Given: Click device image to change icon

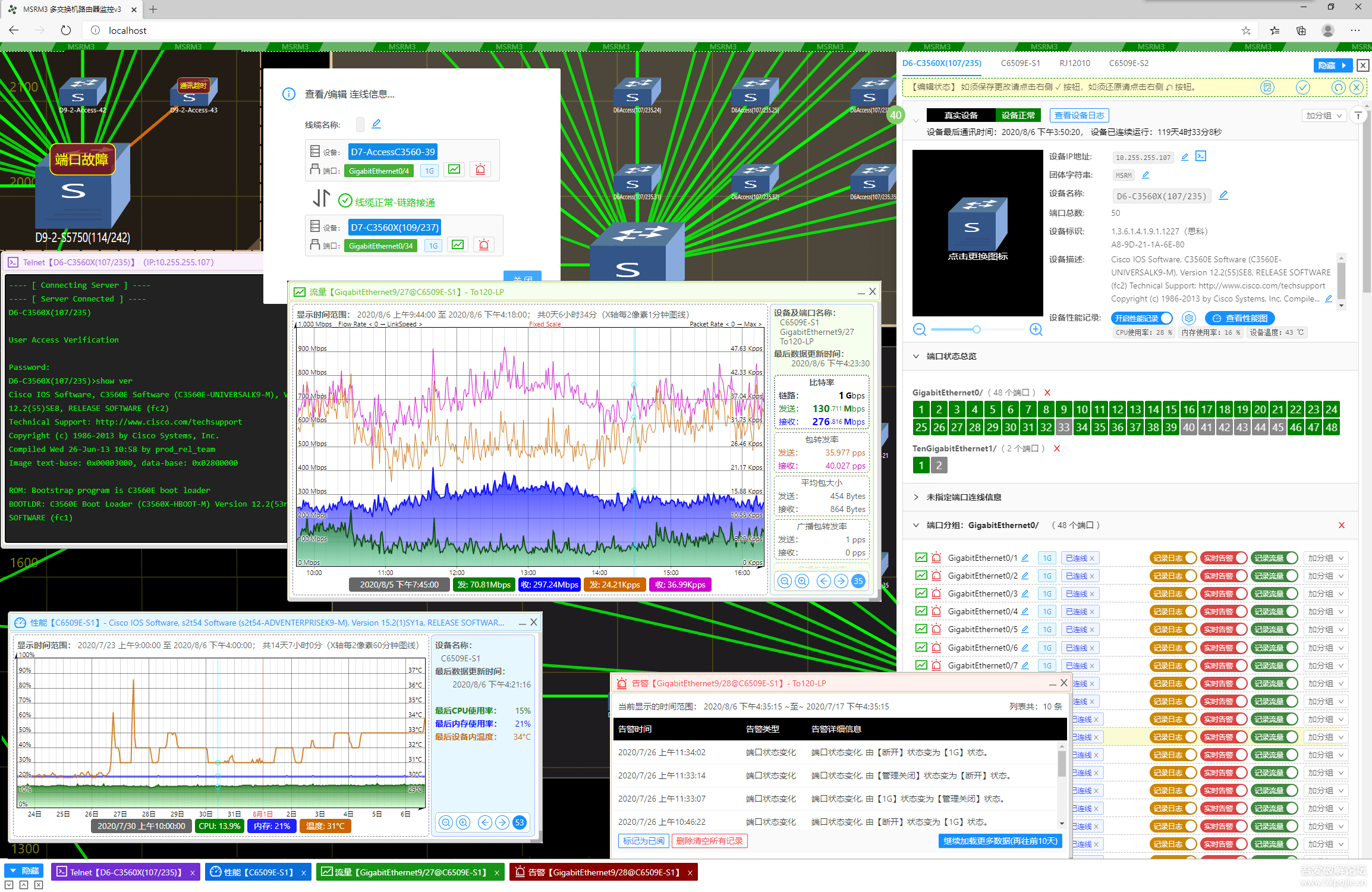Looking at the screenshot, I should [x=977, y=233].
